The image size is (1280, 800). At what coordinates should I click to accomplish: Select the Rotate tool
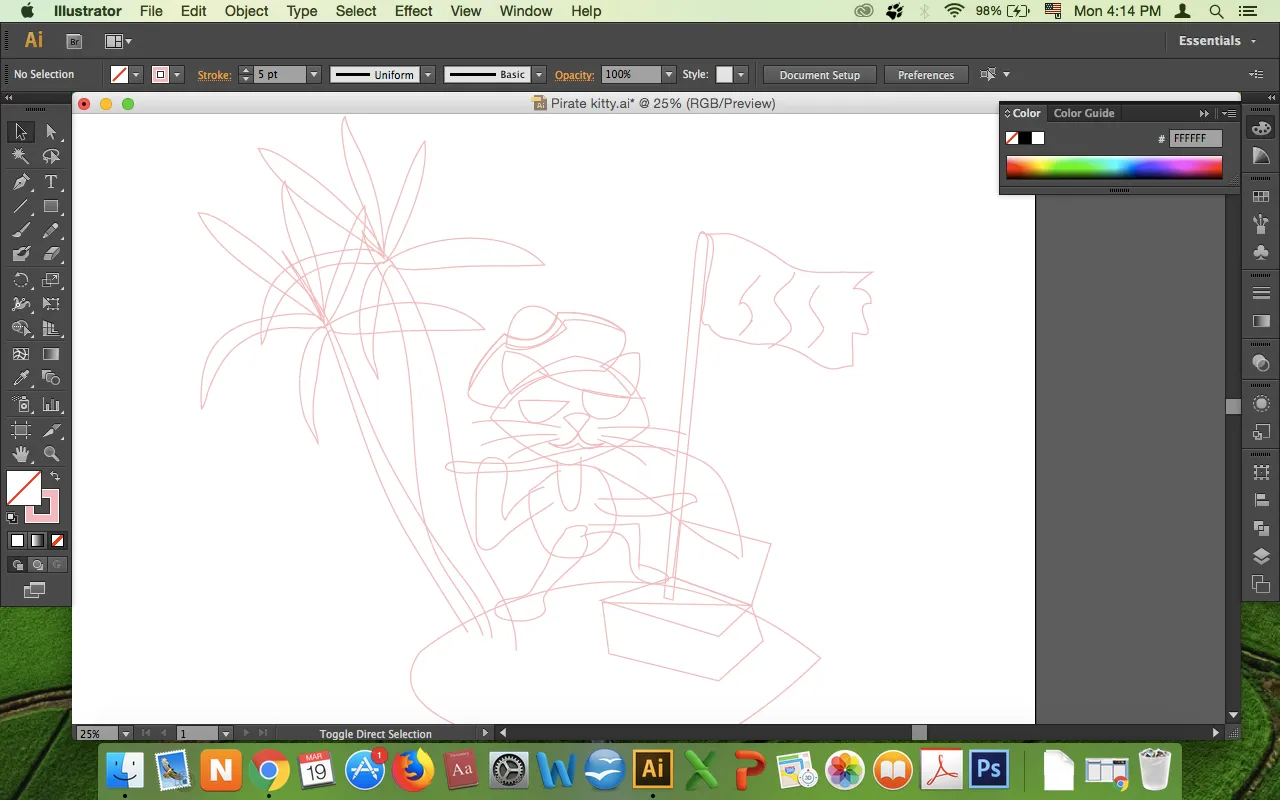click(x=21, y=280)
